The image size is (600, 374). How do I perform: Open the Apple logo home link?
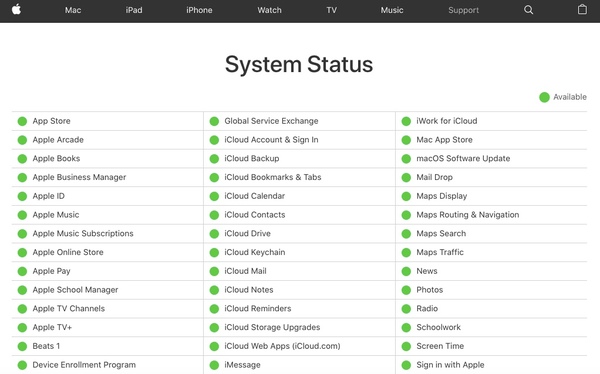coord(16,9)
